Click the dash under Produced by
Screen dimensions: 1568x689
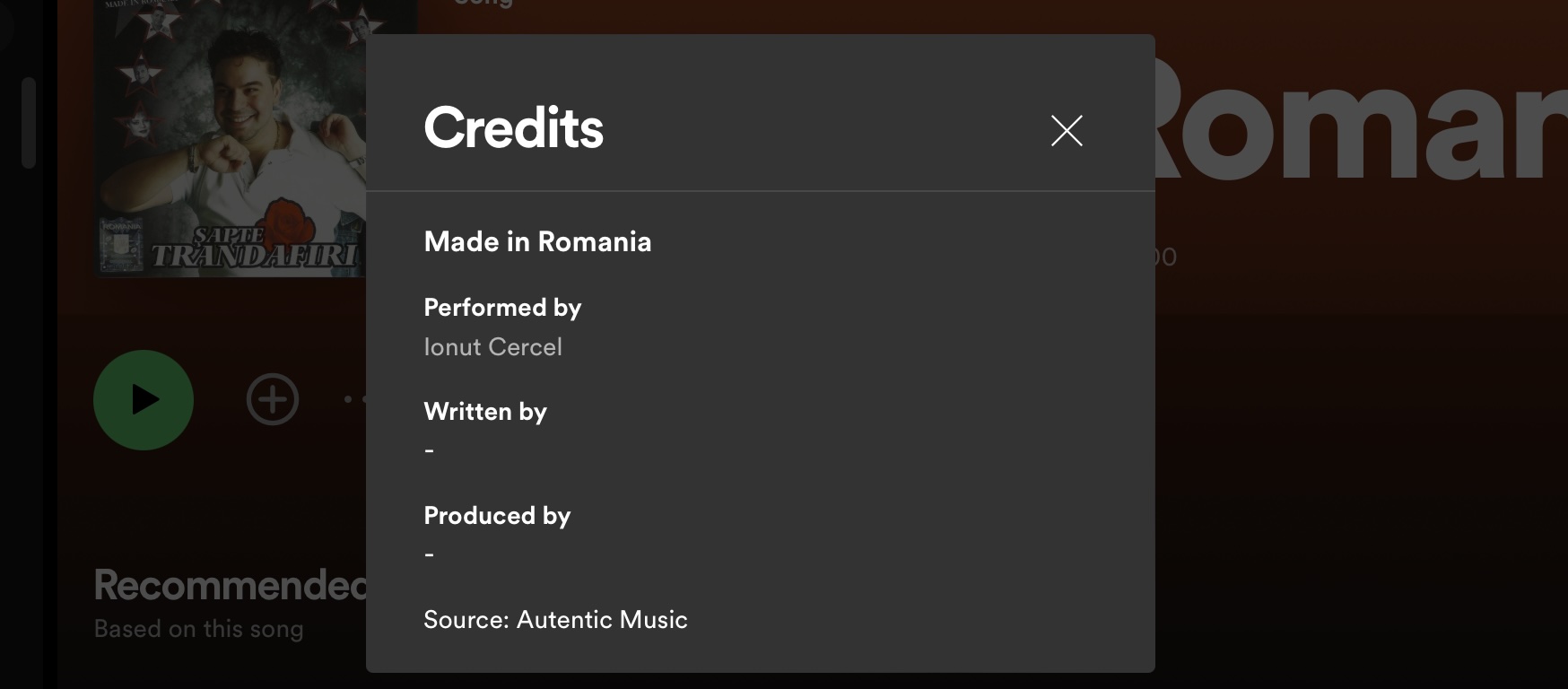[430, 554]
